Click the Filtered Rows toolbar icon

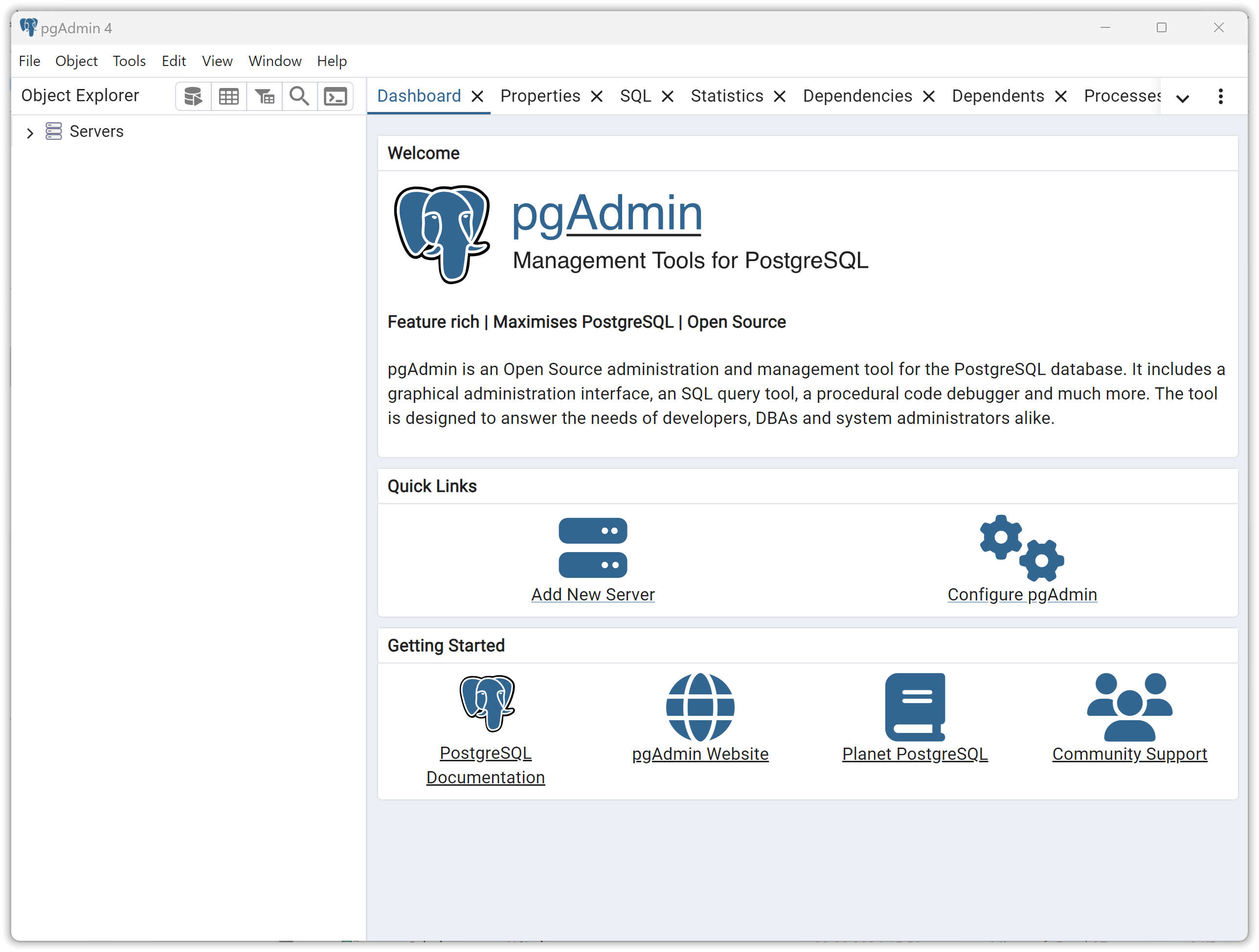click(265, 96)
